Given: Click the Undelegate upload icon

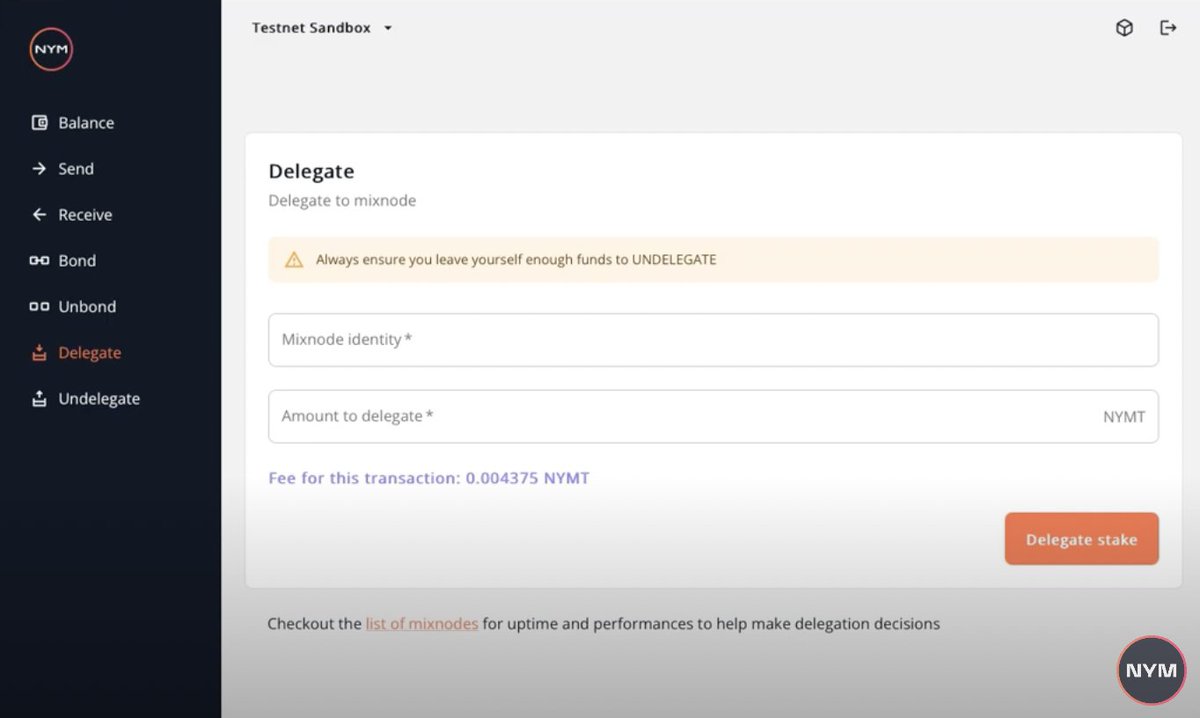Looking at the screenshot, I should pos(40,399).
